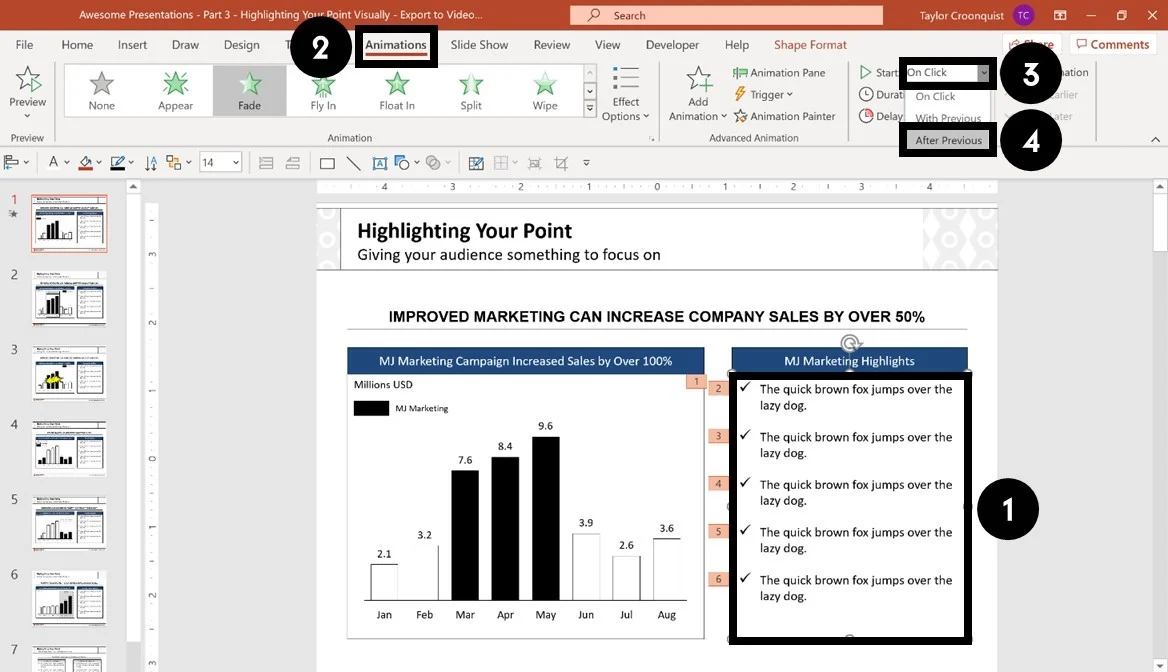Switch to the Insert tab
The height and width of the screenshot is (672, 1168).
(132, 45)
